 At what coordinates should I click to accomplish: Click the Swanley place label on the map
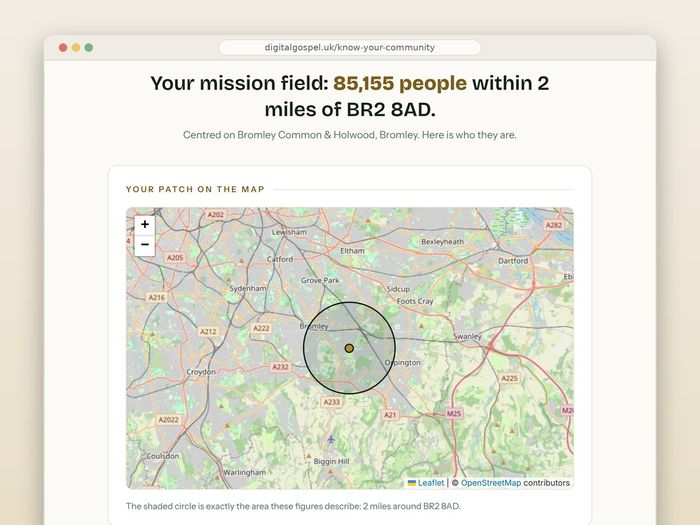click(467, 337)
